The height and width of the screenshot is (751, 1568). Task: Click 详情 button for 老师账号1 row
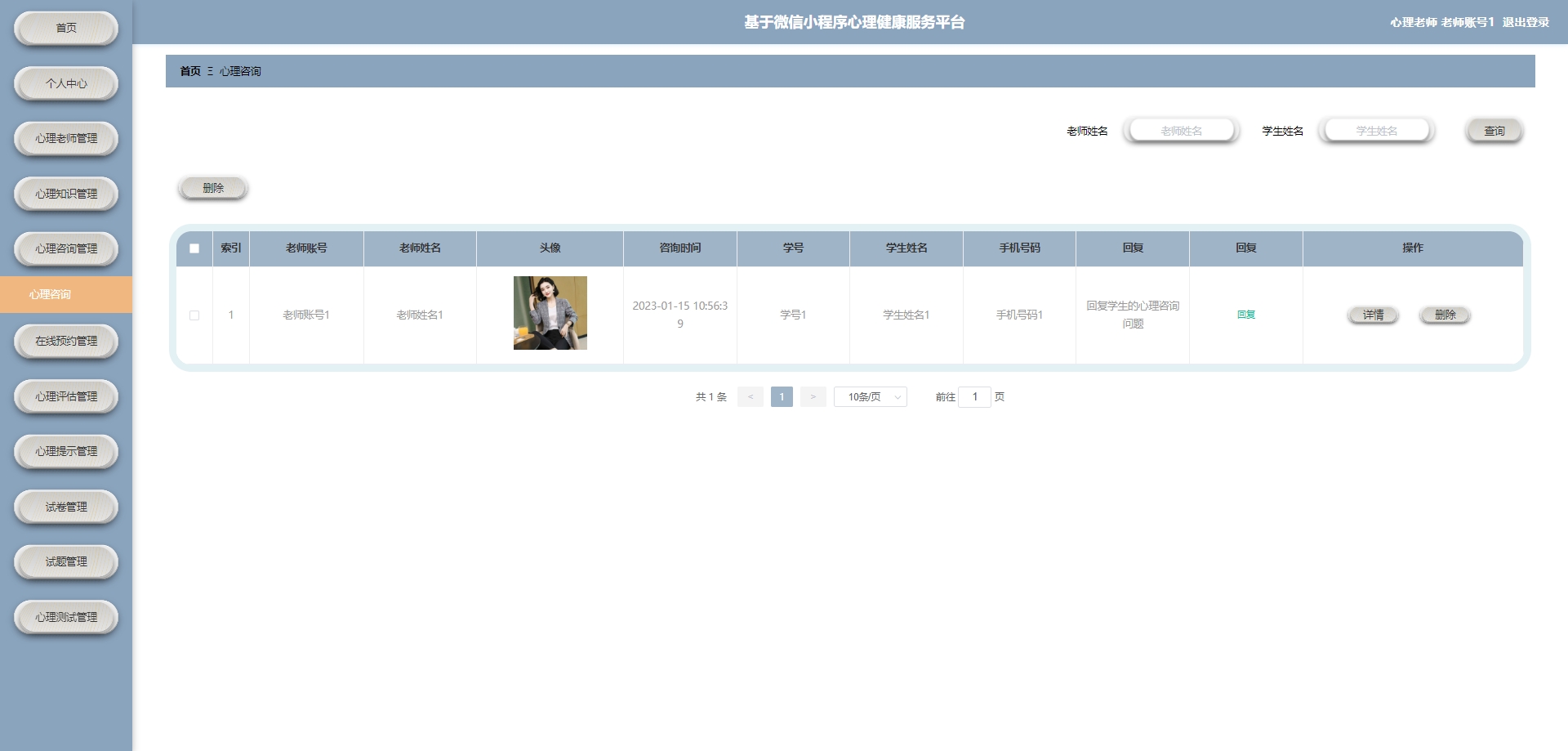(x=1373, y=315)
